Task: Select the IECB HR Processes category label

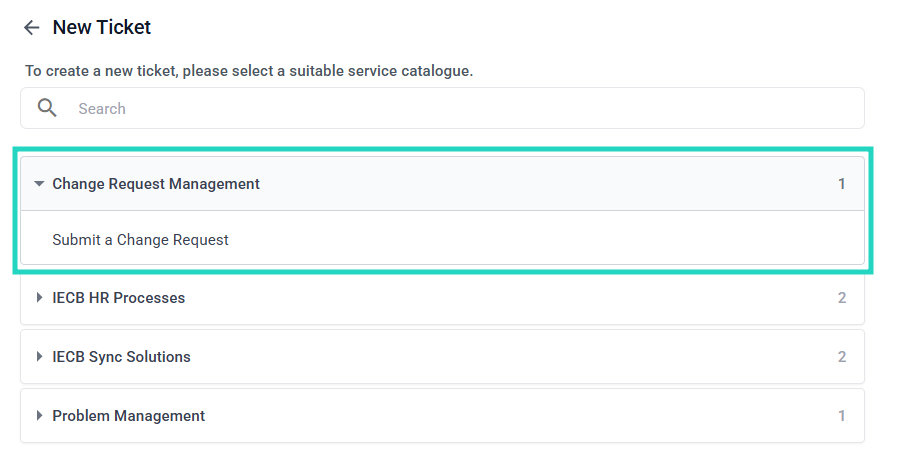Action: point(118,298)
